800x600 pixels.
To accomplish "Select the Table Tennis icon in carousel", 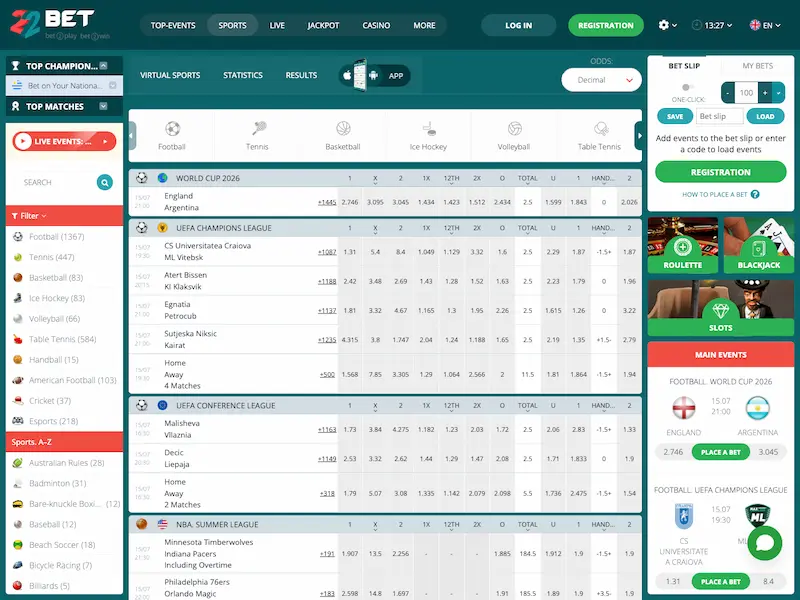I will click(601, 129).
